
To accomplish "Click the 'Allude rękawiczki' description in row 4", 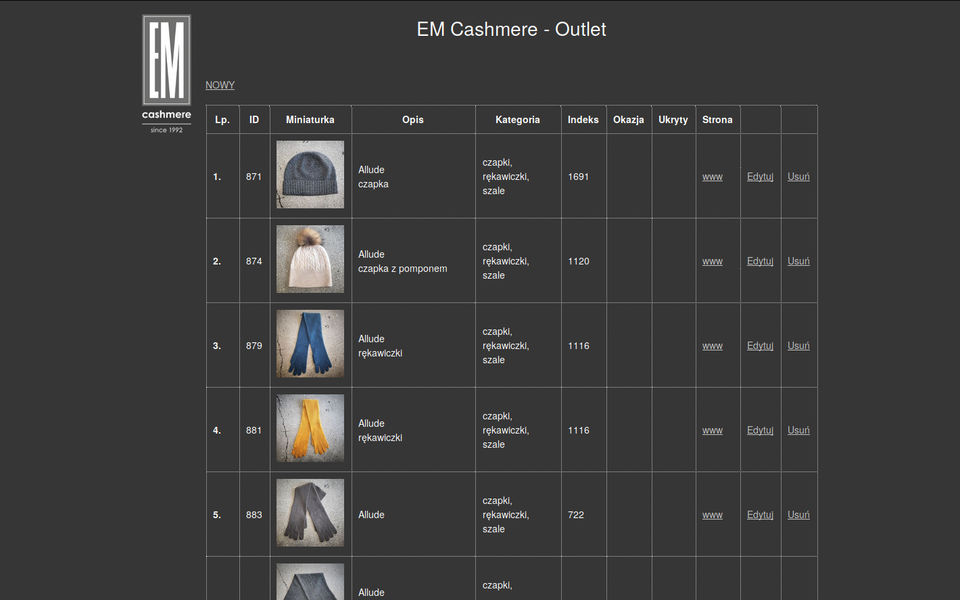I will (x=380, y=430).
